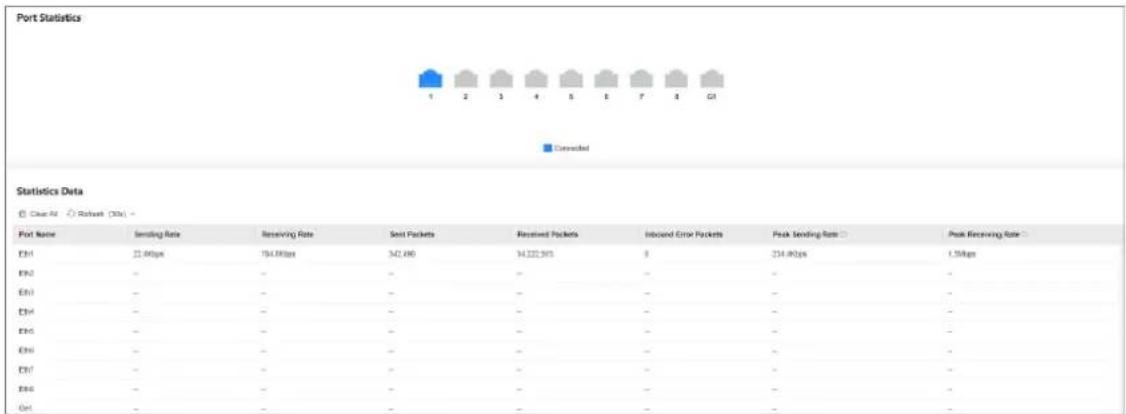Select the Eth1 row name
The height and width of the screenshot is (414, 1126).
point(26,254)
